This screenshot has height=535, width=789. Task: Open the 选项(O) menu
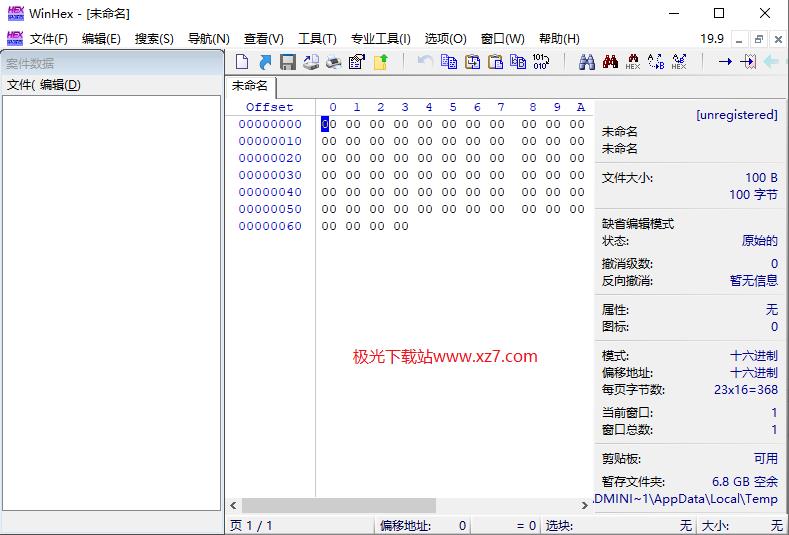[x=445, y=39]
